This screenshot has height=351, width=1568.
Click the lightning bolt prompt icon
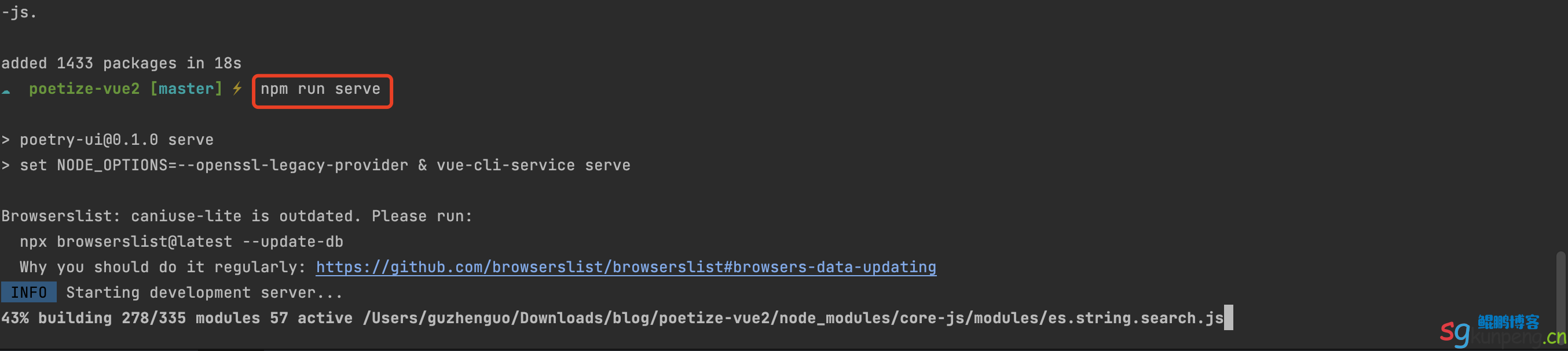pos(237,89)
